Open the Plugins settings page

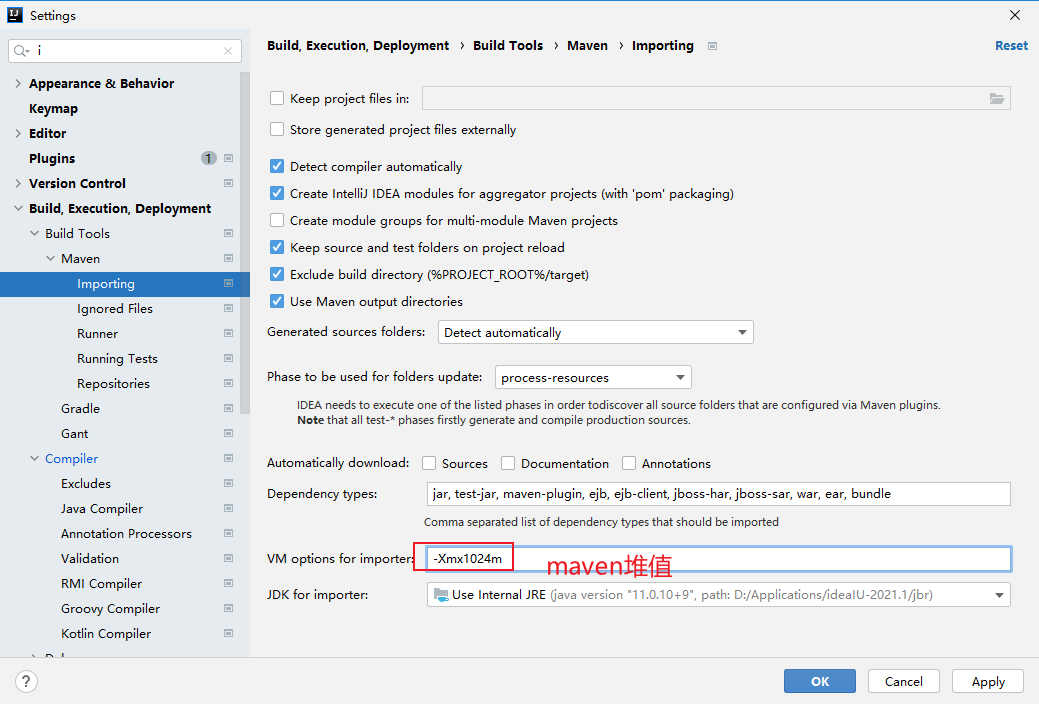(x=52, y=158)
